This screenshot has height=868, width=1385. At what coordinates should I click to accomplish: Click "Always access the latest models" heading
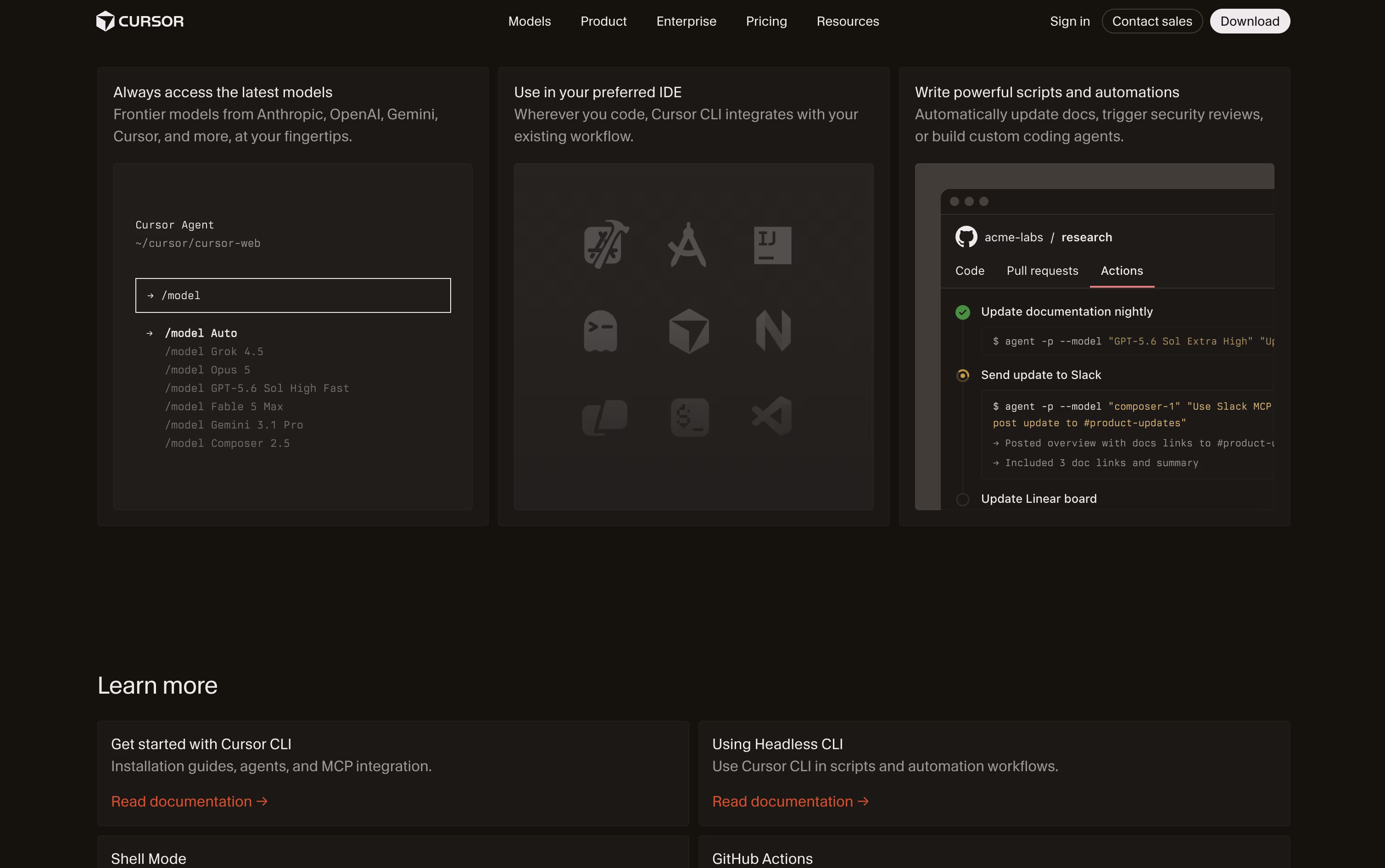coord(223,92)
